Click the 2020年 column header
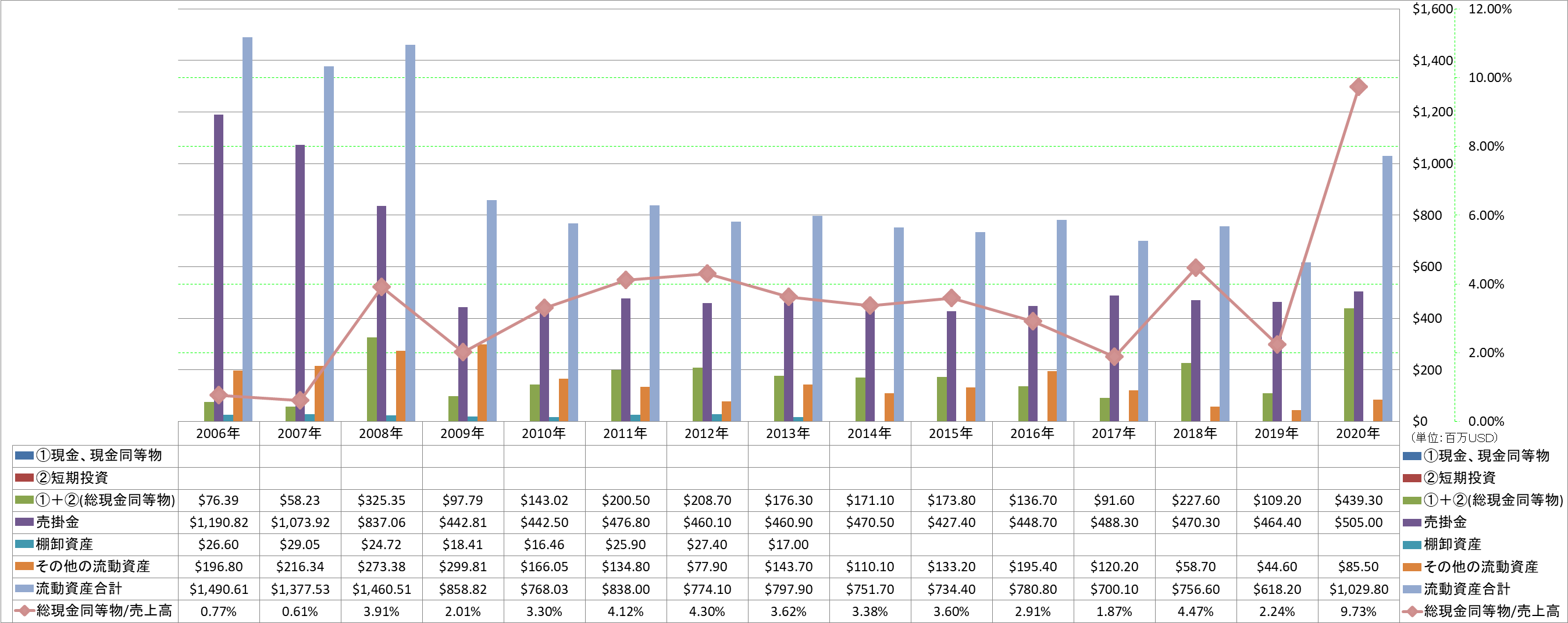This screenshot has height=623, width=1568. (x=1358, y=433)
